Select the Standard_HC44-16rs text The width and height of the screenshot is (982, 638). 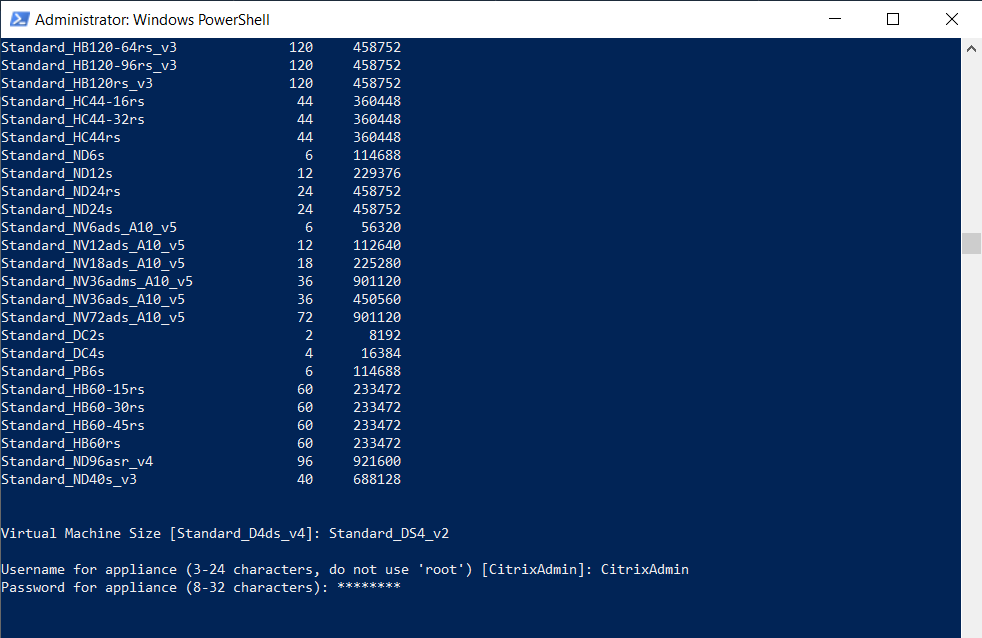(x=73, y=101)
